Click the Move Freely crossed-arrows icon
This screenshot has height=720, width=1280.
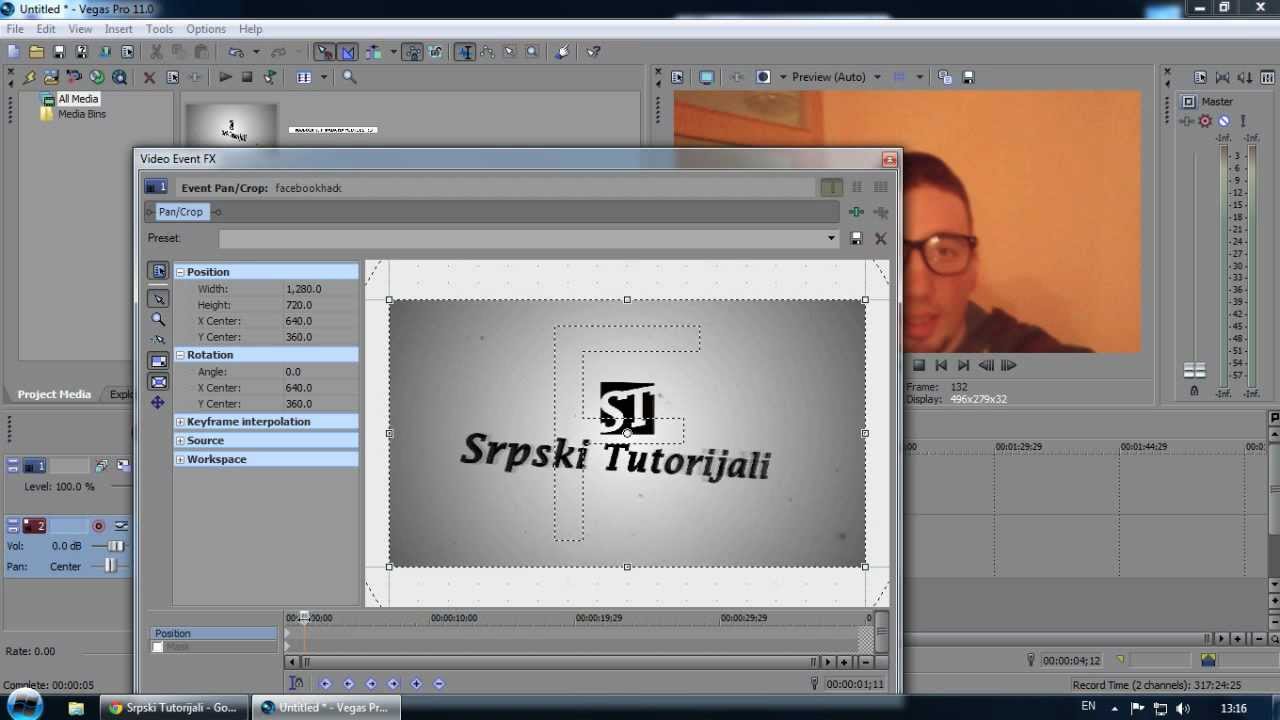point(158,402)
